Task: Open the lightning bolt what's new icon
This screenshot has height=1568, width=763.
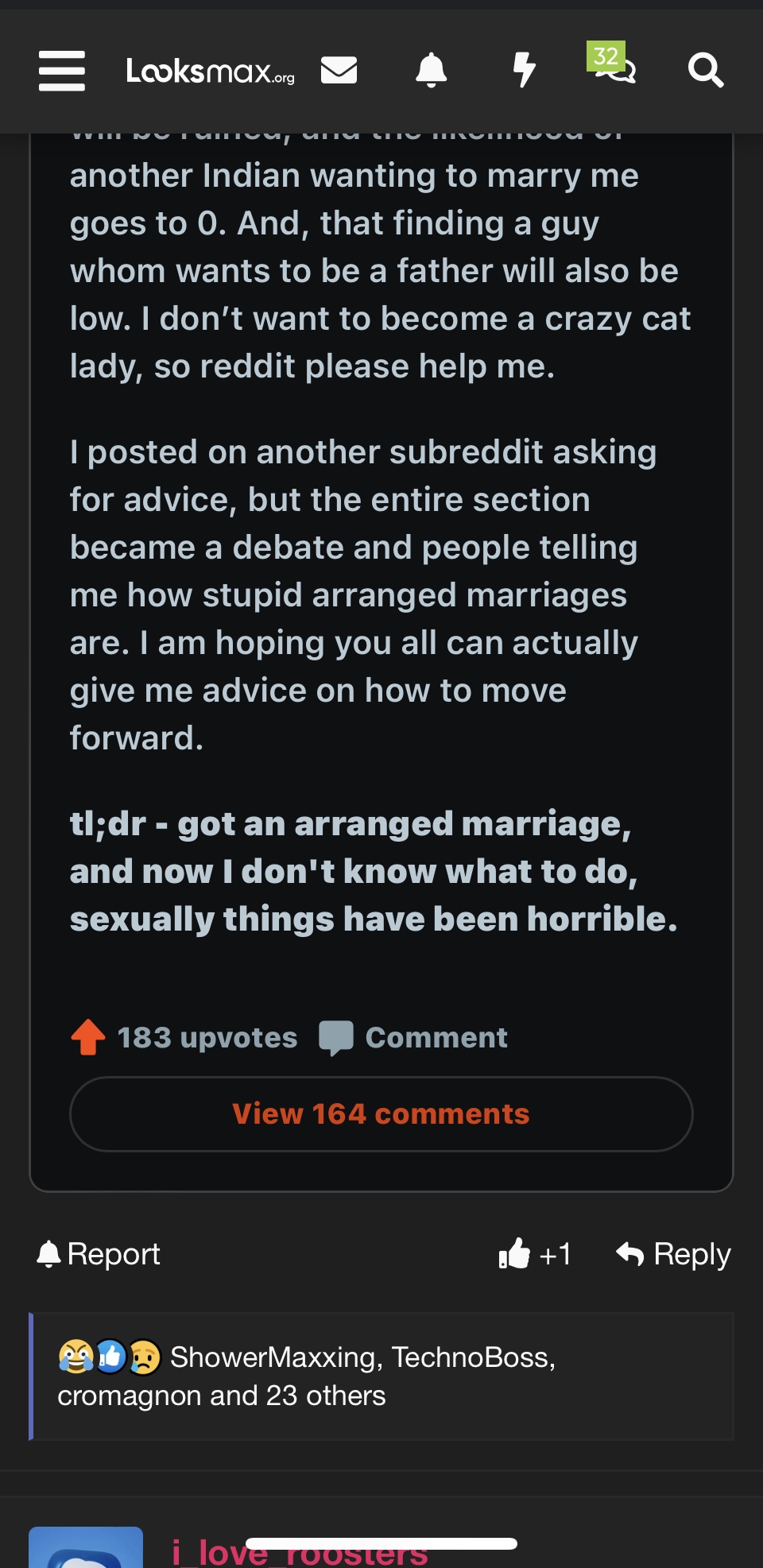Action: [524, 70]
